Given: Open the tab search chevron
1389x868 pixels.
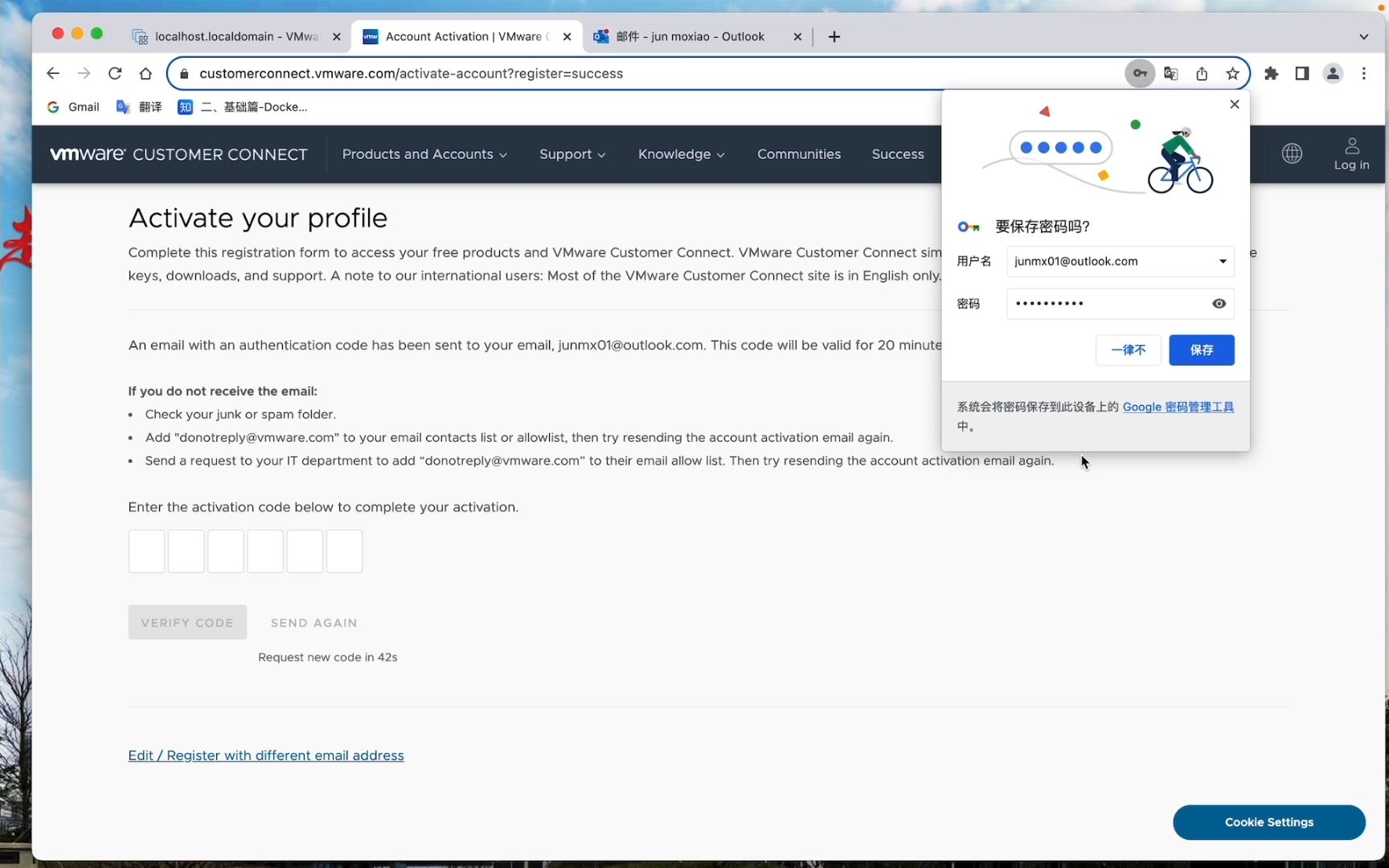Looking at the screenshot, I should tap(1364, 36).
